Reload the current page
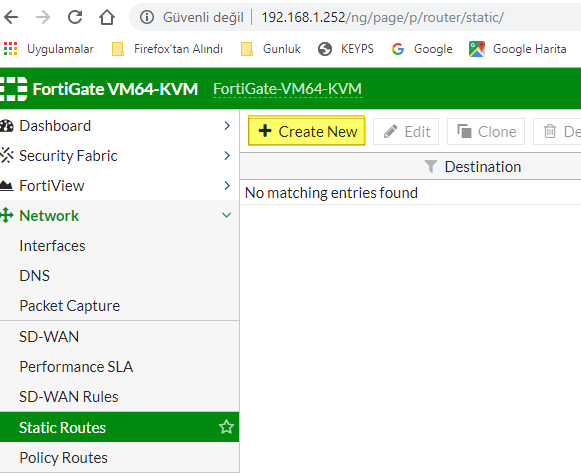This screenshot has height=473, width=581. (75, 17)
